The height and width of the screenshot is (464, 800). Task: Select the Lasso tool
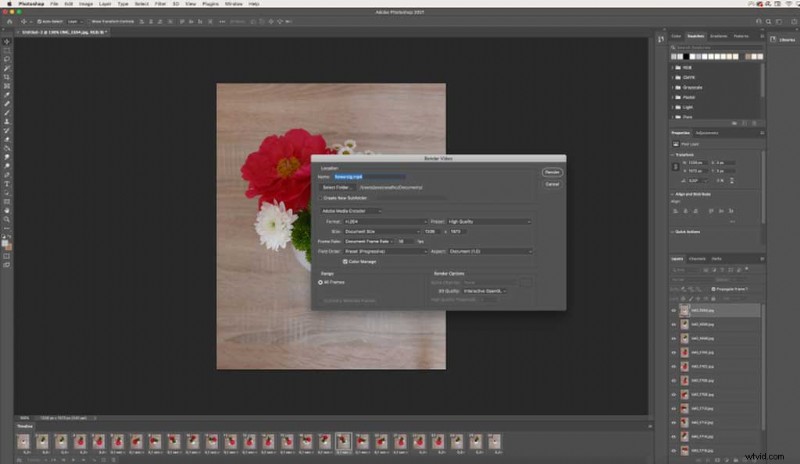tap(7, 59)
